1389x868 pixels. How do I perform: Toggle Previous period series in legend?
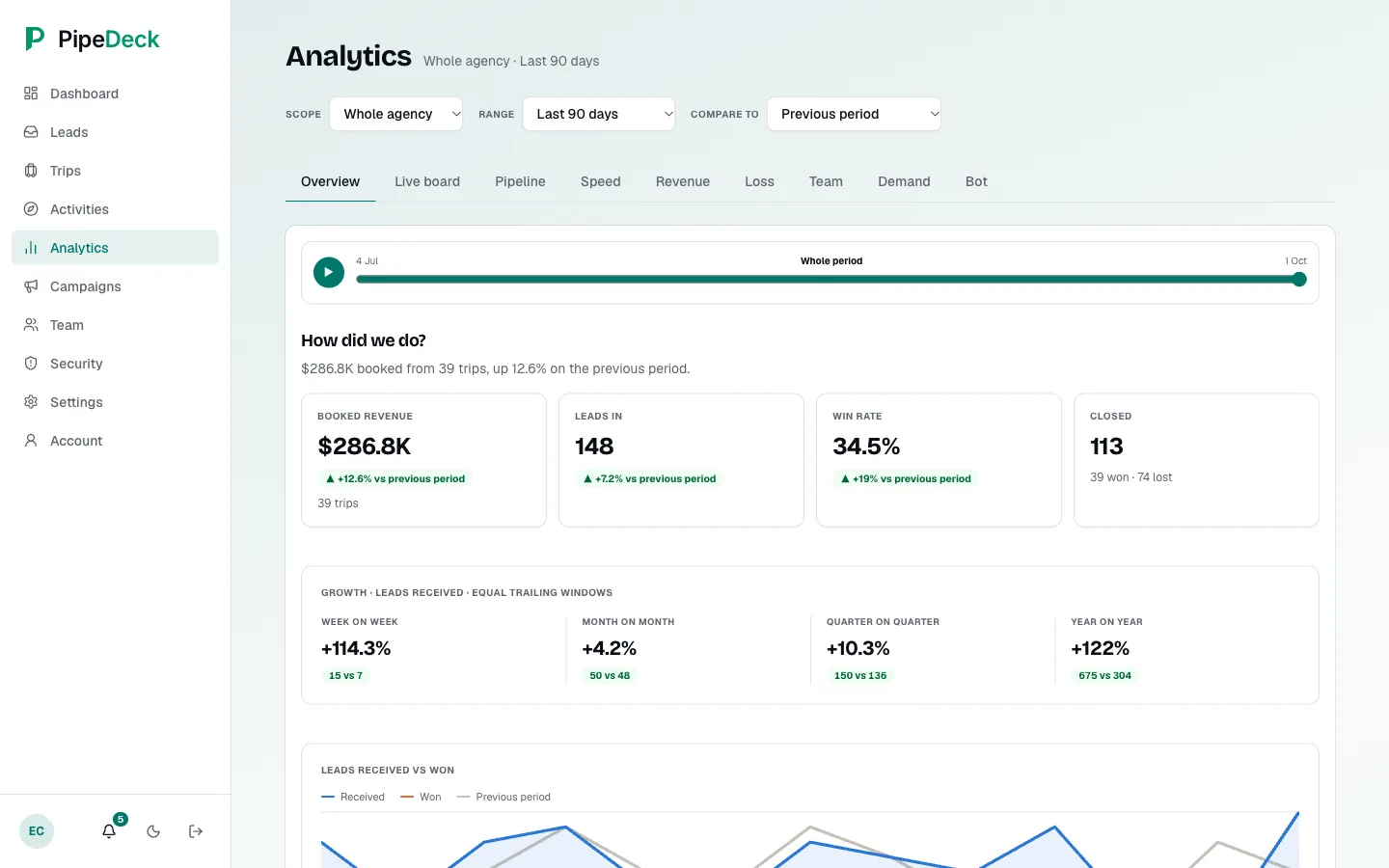504,797
